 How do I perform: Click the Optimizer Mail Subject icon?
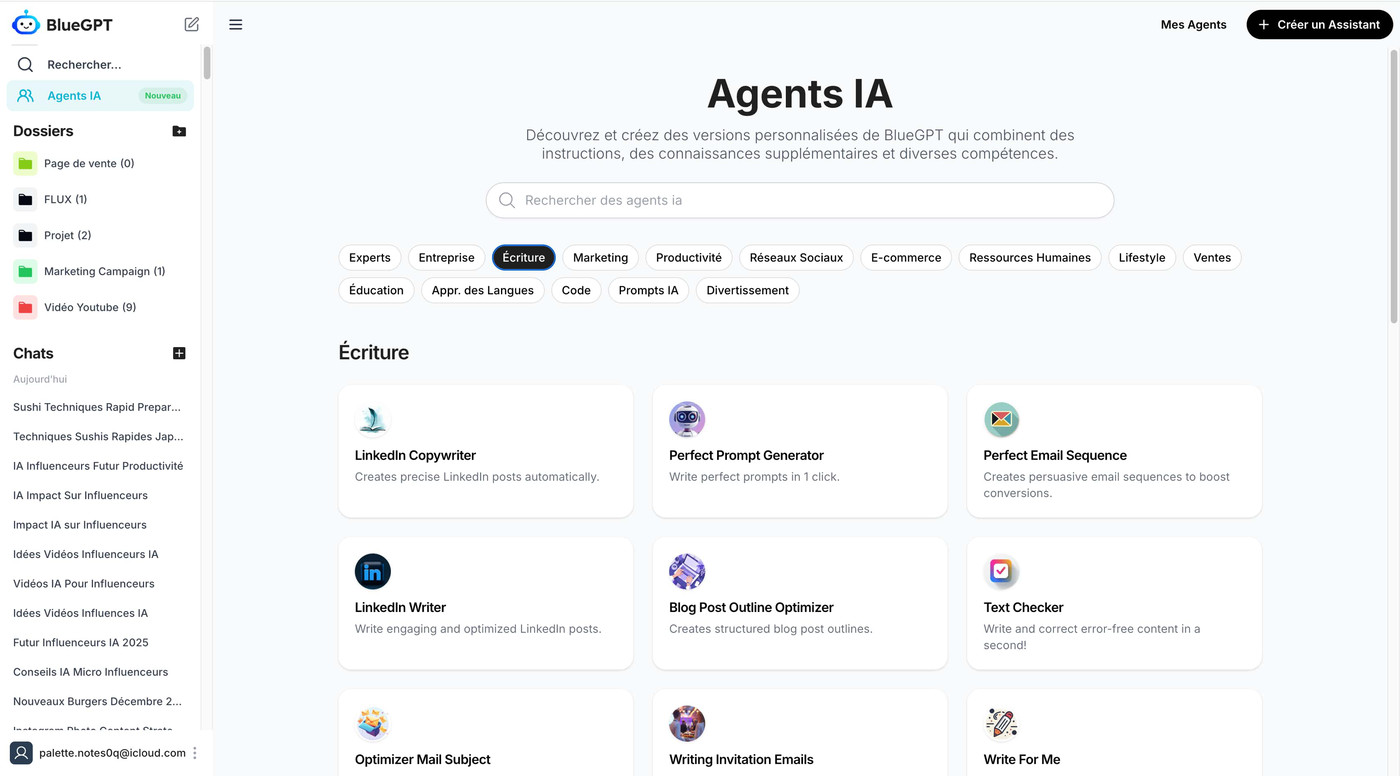373,724
